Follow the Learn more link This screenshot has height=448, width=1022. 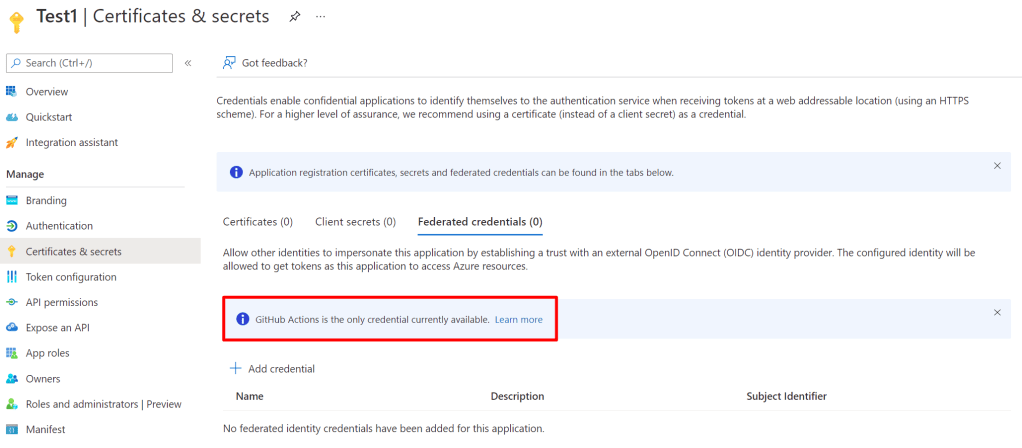coord(518,320)
